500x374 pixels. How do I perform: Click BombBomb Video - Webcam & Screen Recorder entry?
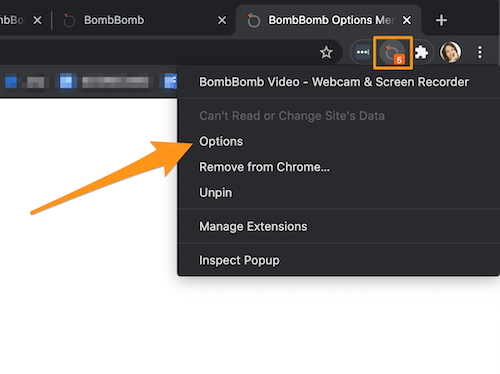[x=339, y=82]
